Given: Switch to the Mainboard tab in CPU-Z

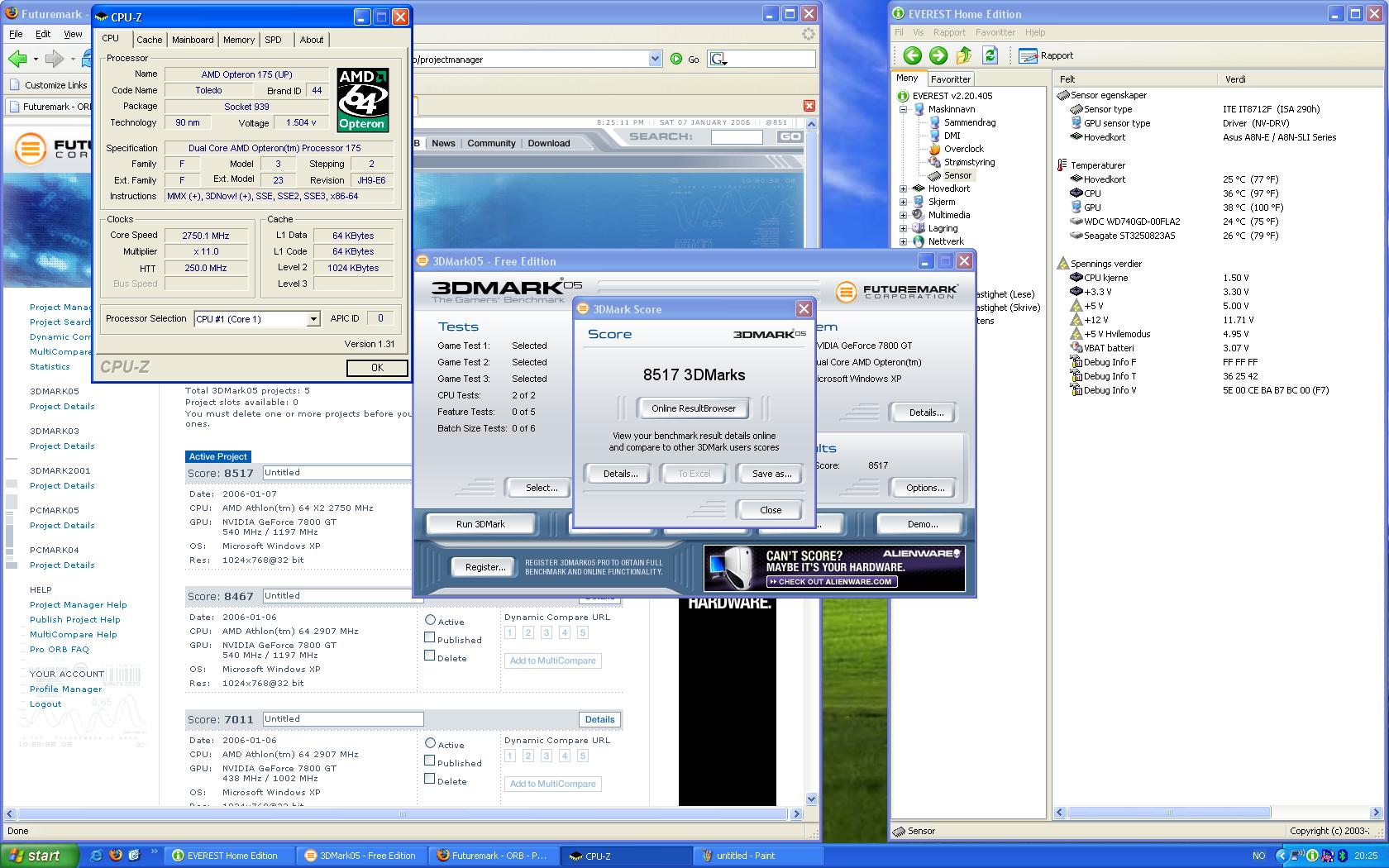Looking at the screenshot, I should [193, 40].
